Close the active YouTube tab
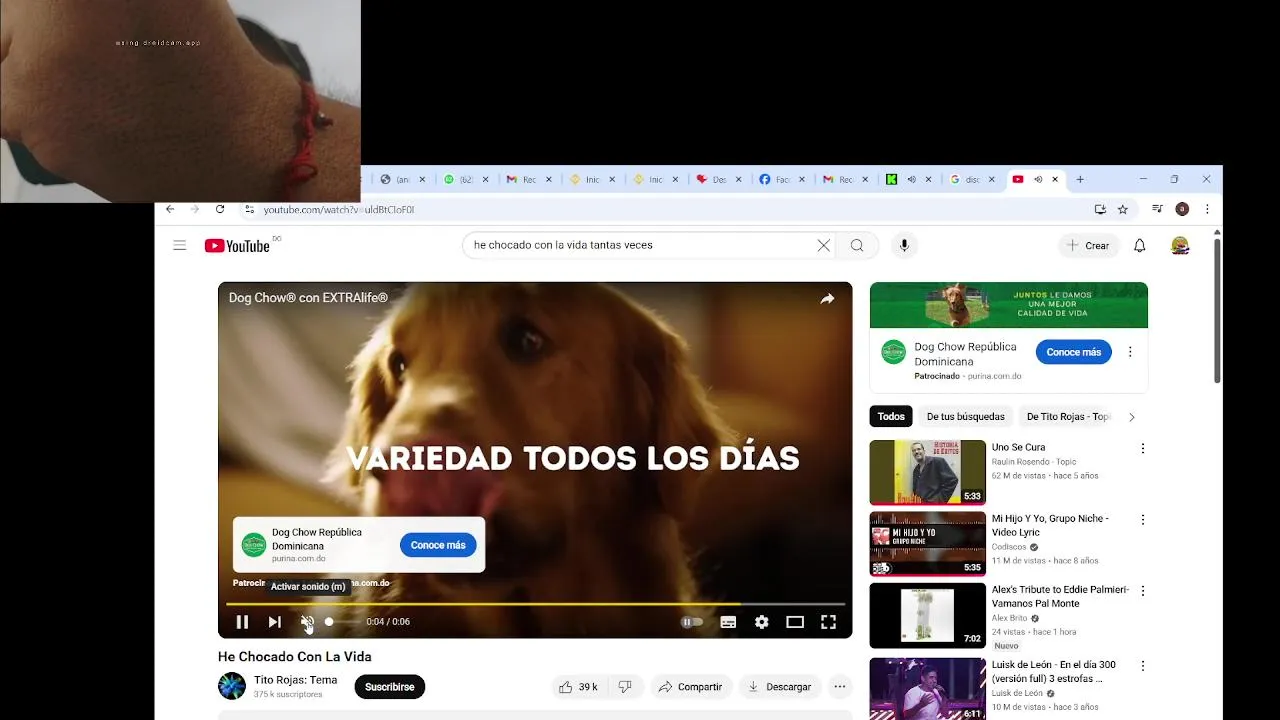 1055,179
